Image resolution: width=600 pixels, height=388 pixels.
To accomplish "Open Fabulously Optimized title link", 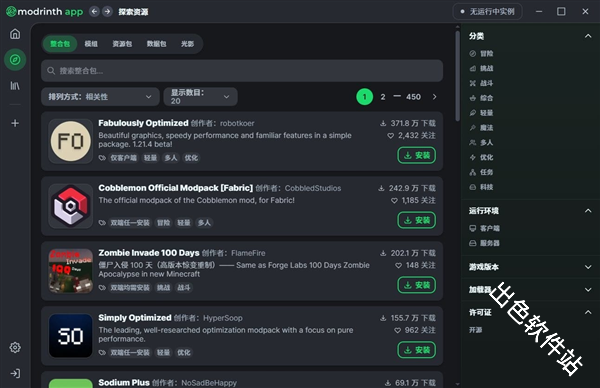I will (x=143, y=123).
